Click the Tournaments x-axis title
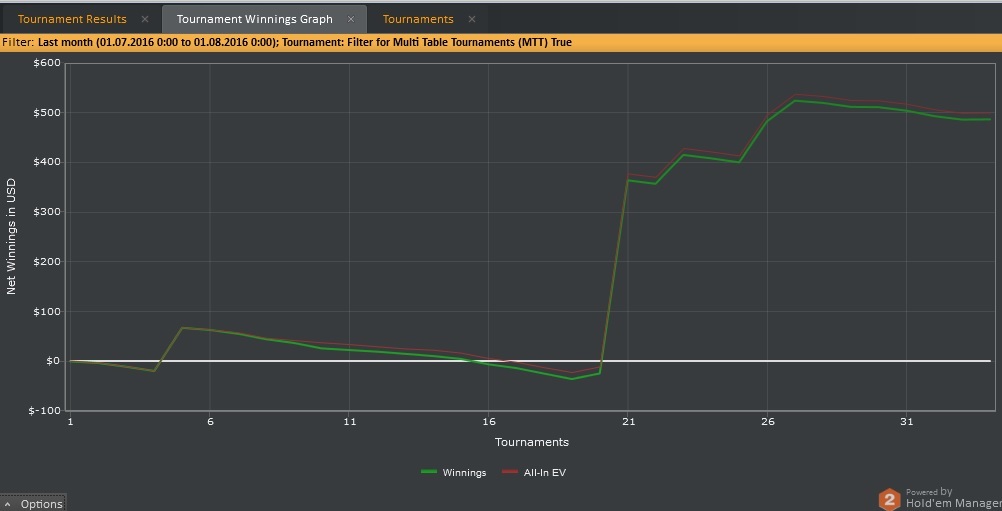 (x=532, y=442)
